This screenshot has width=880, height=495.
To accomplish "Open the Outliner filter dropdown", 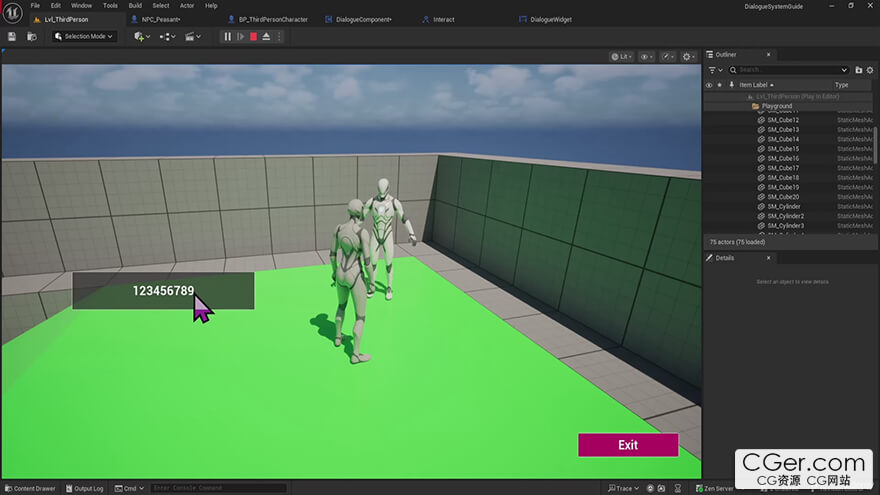I will [x=714, y=70].
